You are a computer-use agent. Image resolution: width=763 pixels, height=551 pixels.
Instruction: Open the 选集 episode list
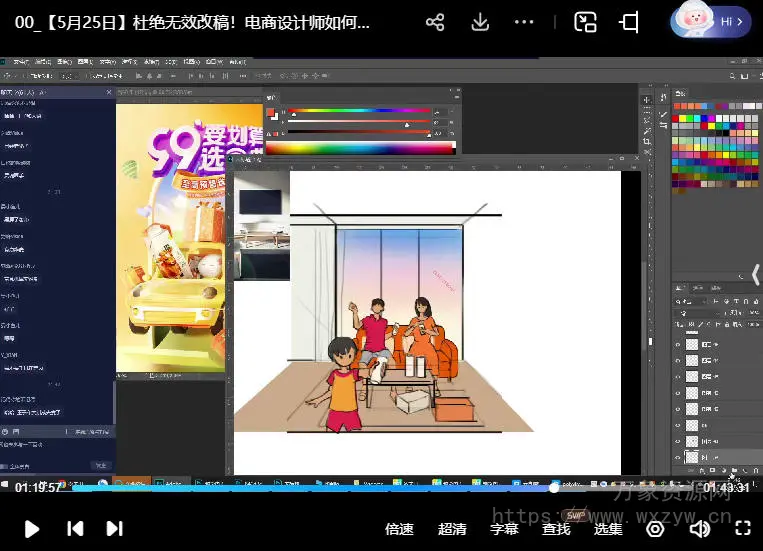(608, 529)
